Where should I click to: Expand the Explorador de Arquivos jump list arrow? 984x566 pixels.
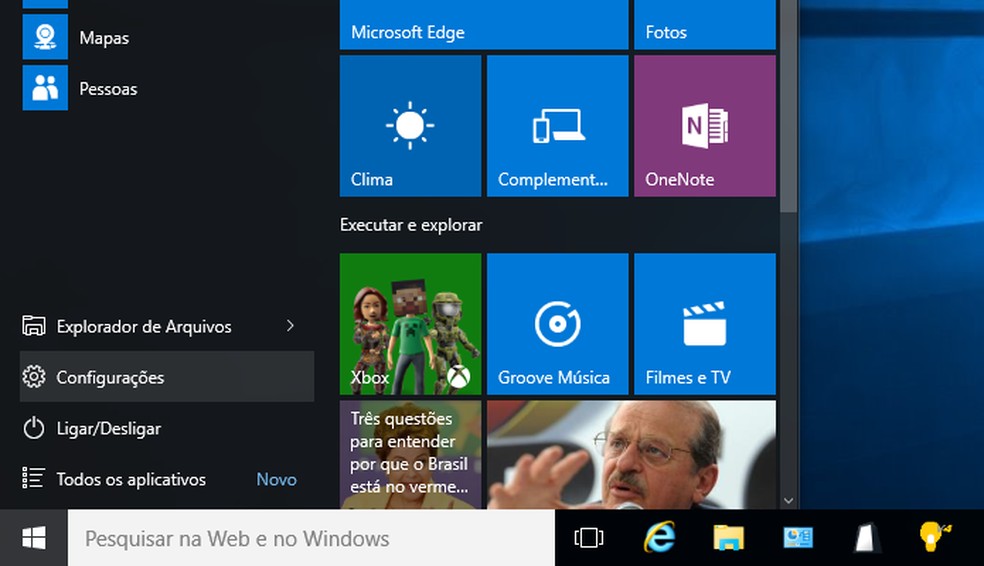pos(290,326)
